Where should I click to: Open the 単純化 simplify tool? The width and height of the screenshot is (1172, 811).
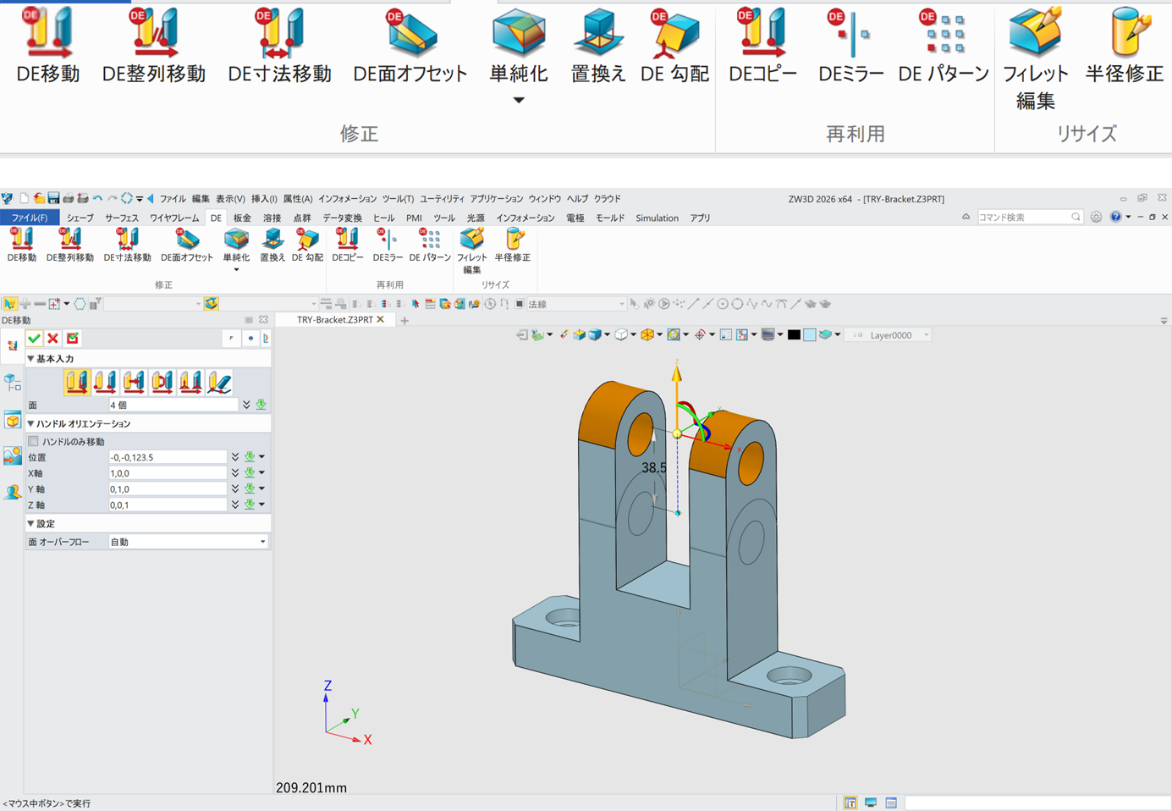pyautogui.click(x=236, y=242)
